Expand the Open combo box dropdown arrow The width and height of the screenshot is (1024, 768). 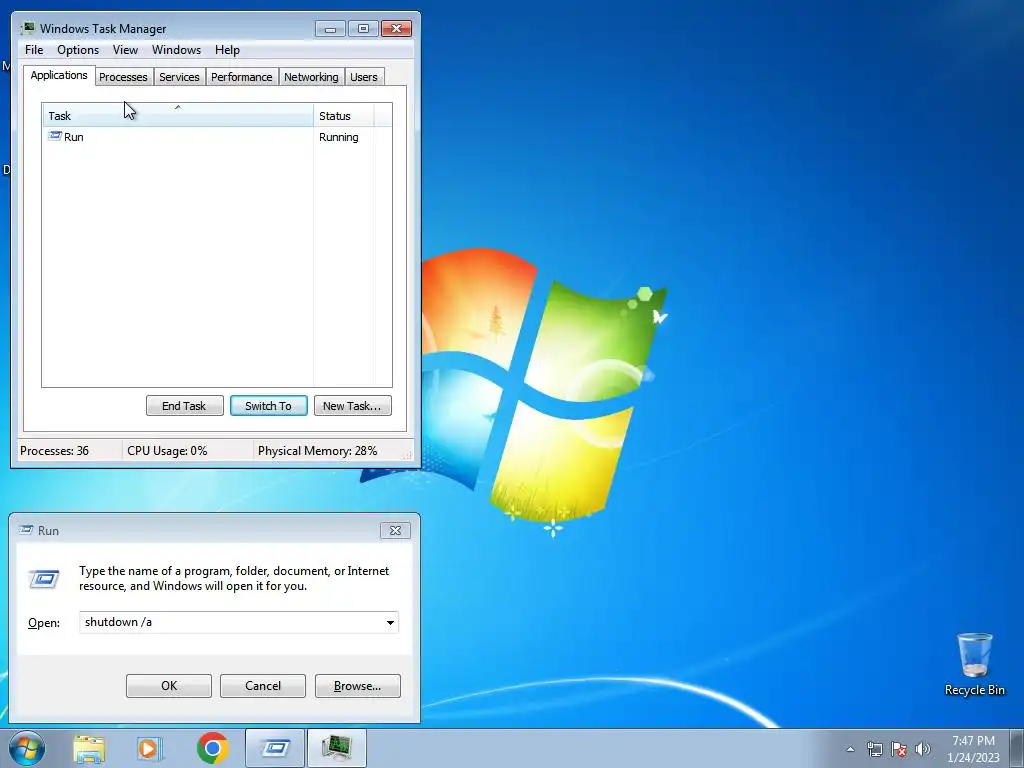(390, 622)
